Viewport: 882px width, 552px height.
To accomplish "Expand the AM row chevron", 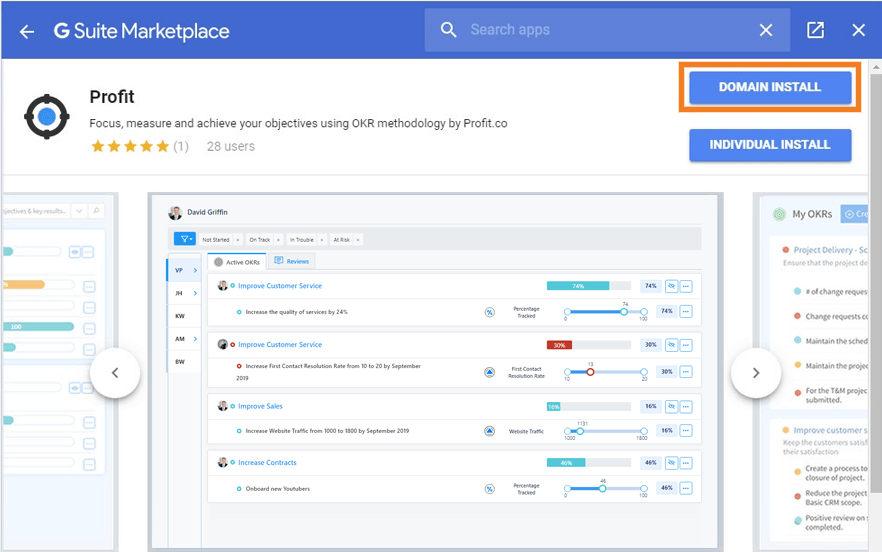I will pos(195,339).
